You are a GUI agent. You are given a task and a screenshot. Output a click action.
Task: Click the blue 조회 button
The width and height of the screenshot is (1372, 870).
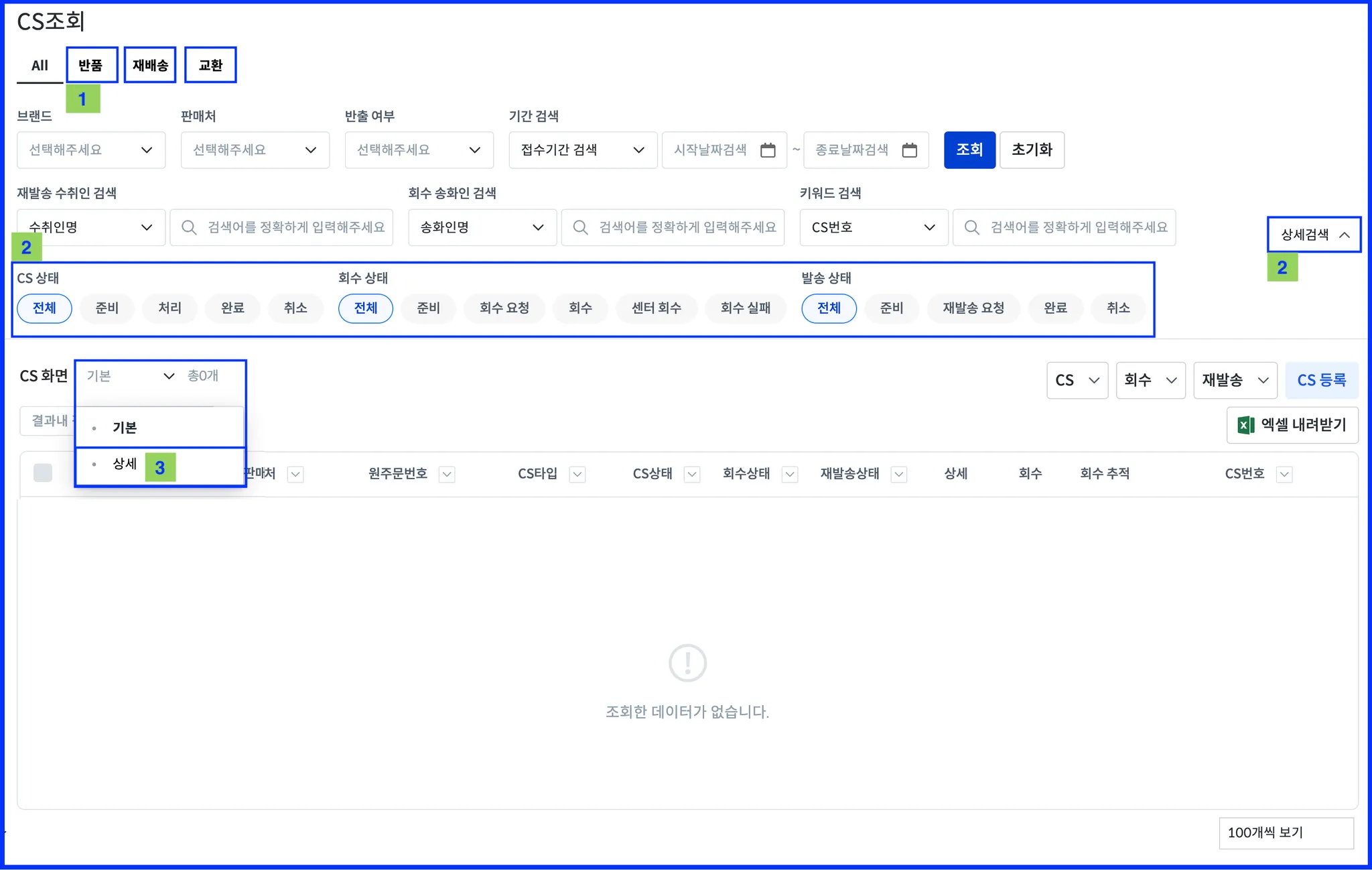point(969,150)
